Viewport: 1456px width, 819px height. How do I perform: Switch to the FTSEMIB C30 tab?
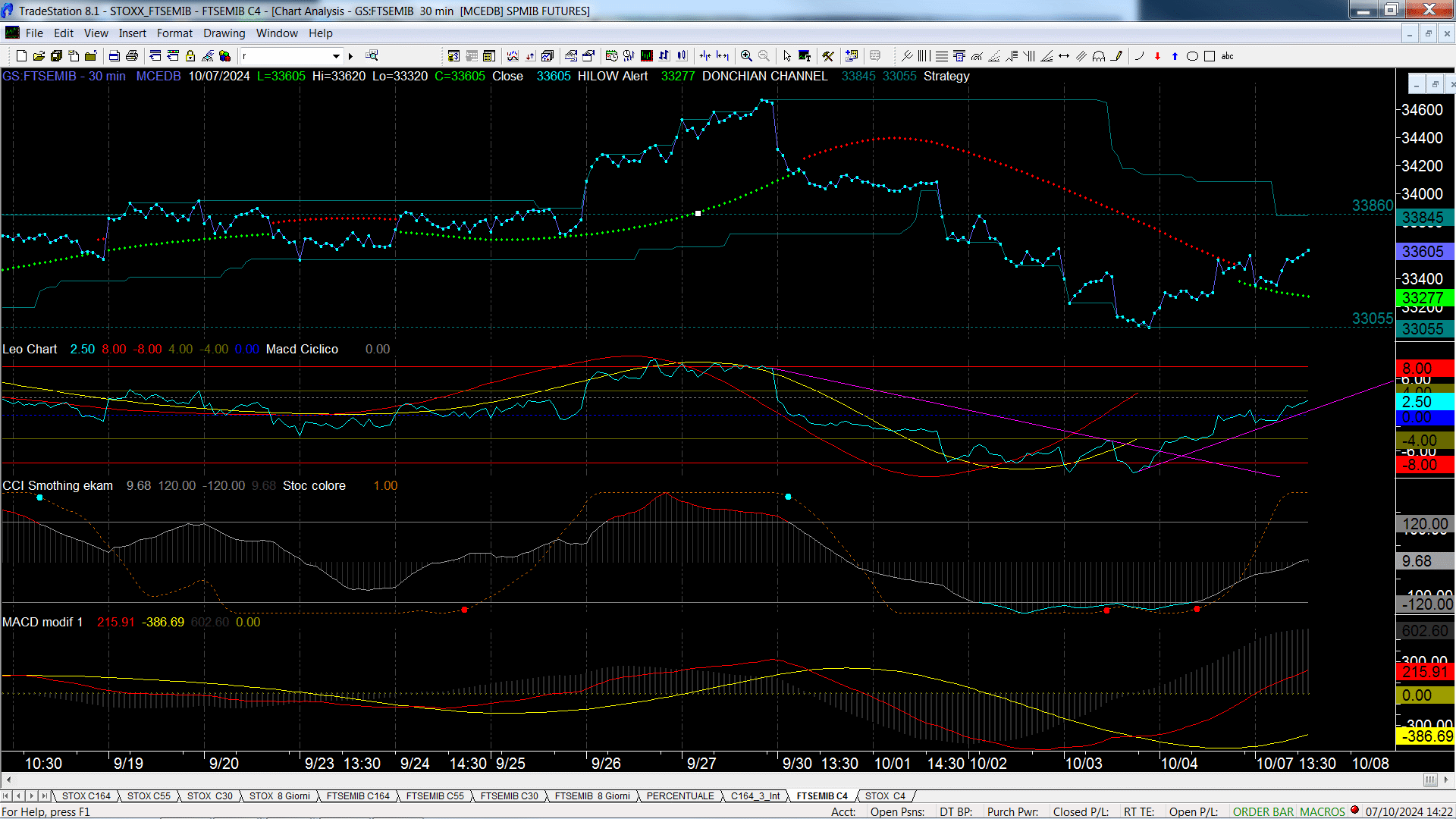[x=509, y=796]
